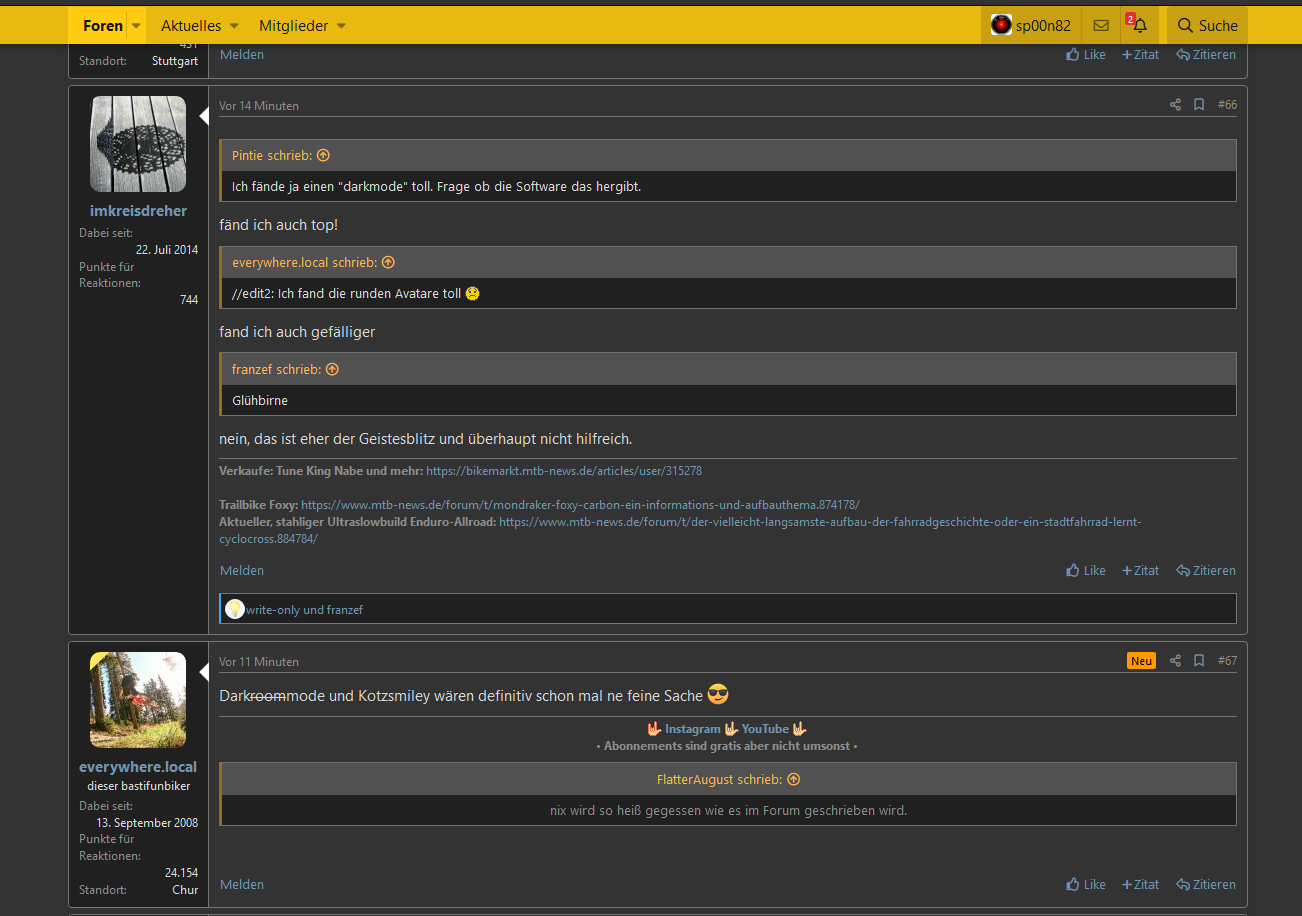Jump to everywhere.local's quoted post arrow
Screen dimensions: 1302x916
(388, 263)
